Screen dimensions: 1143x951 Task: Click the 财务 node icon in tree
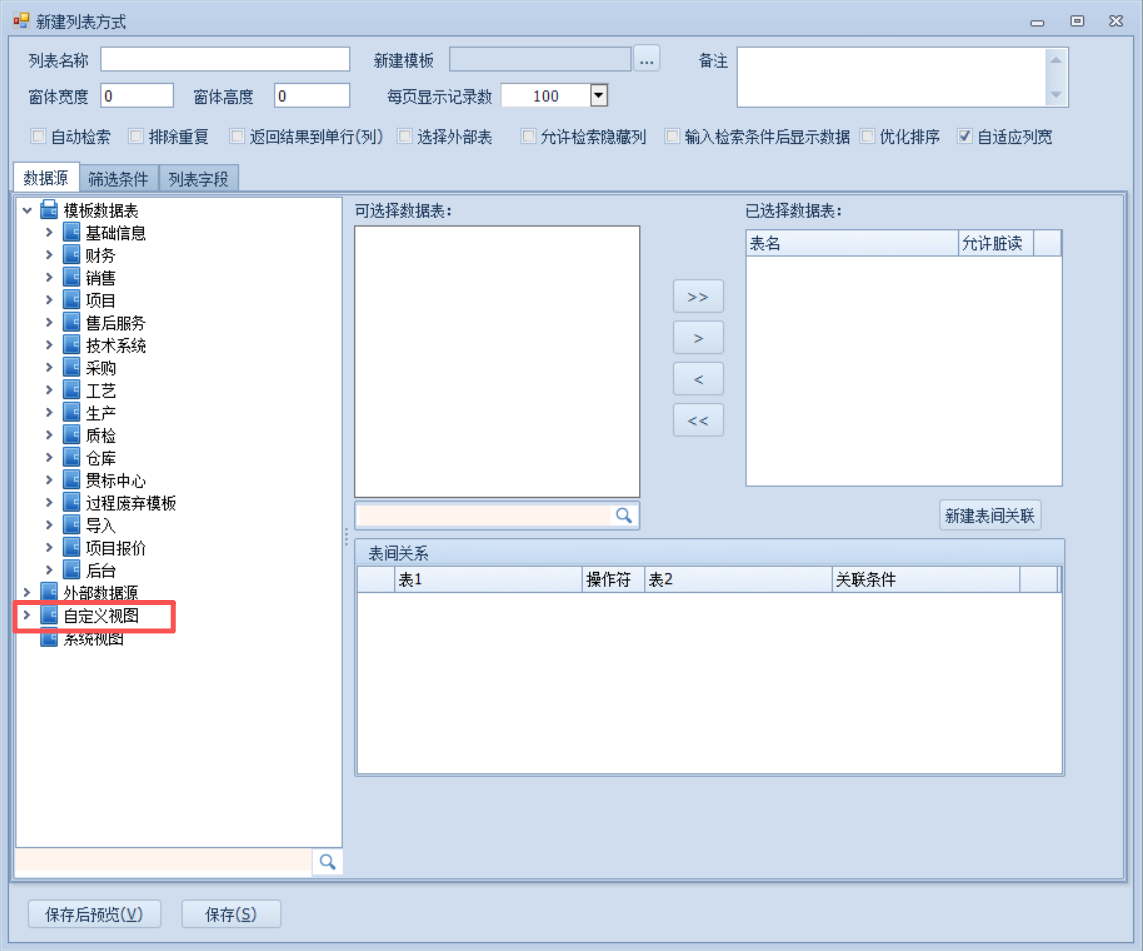pos(71,255)
